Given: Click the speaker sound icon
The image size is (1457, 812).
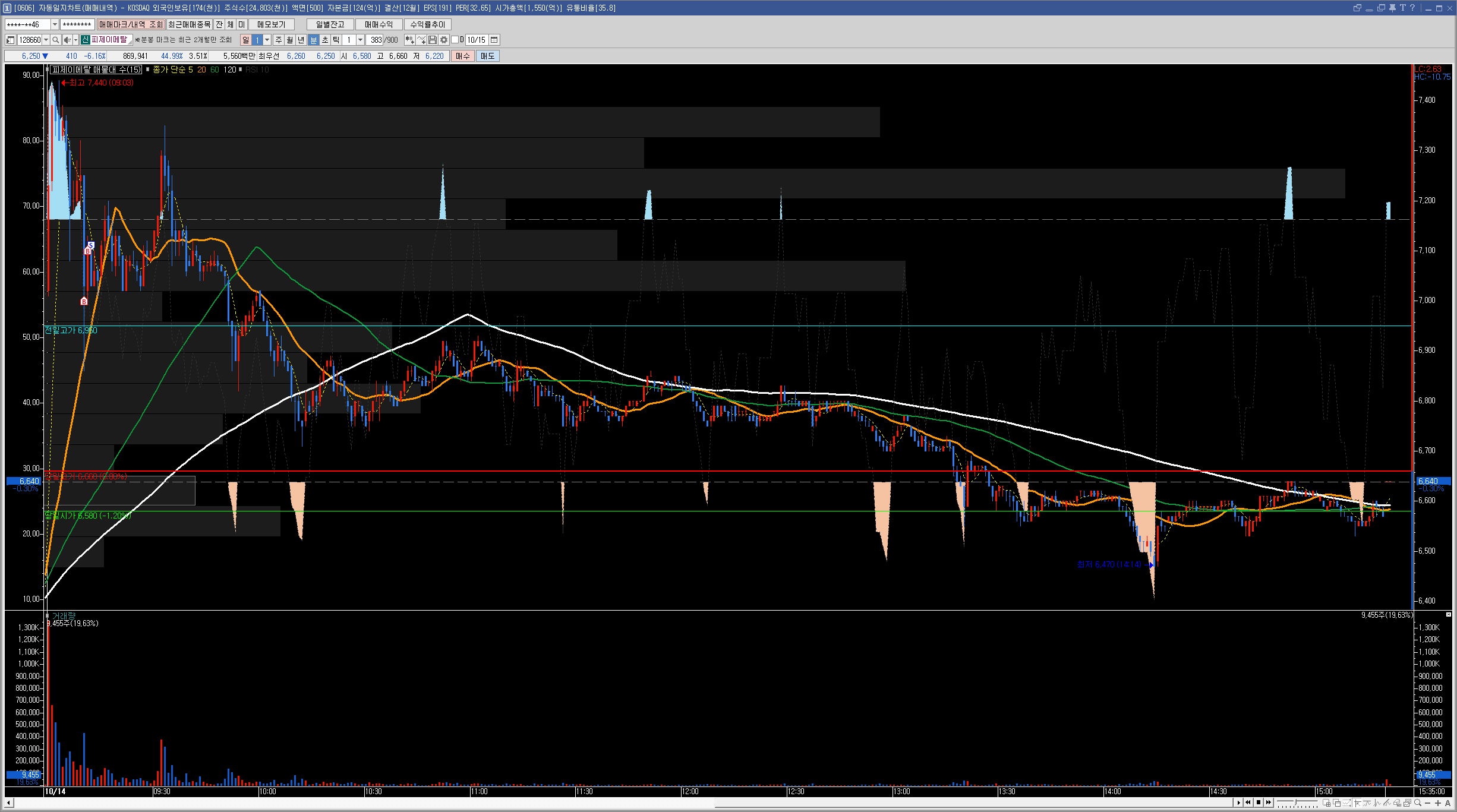Looking at the screenshot, I should tap(67, 40).
